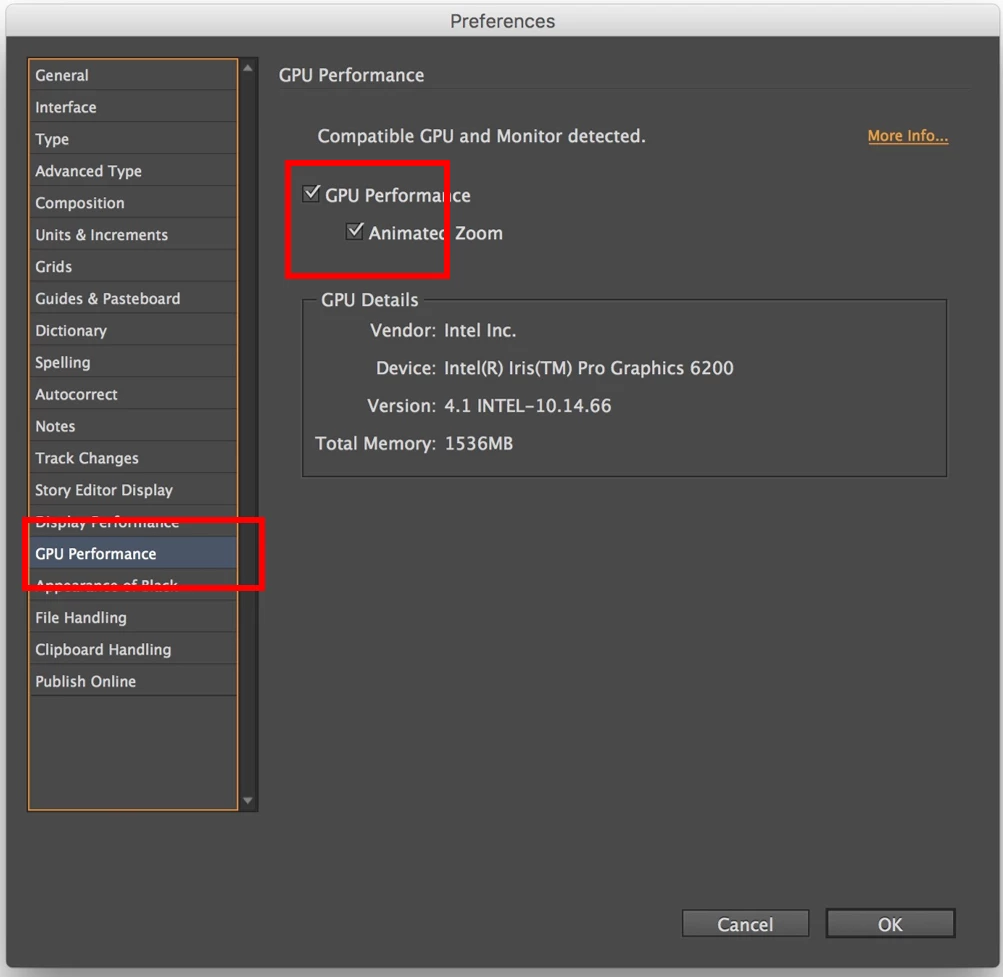
Task: Disable the GPU Performance checkbox
Action: [x=312, y=193]
